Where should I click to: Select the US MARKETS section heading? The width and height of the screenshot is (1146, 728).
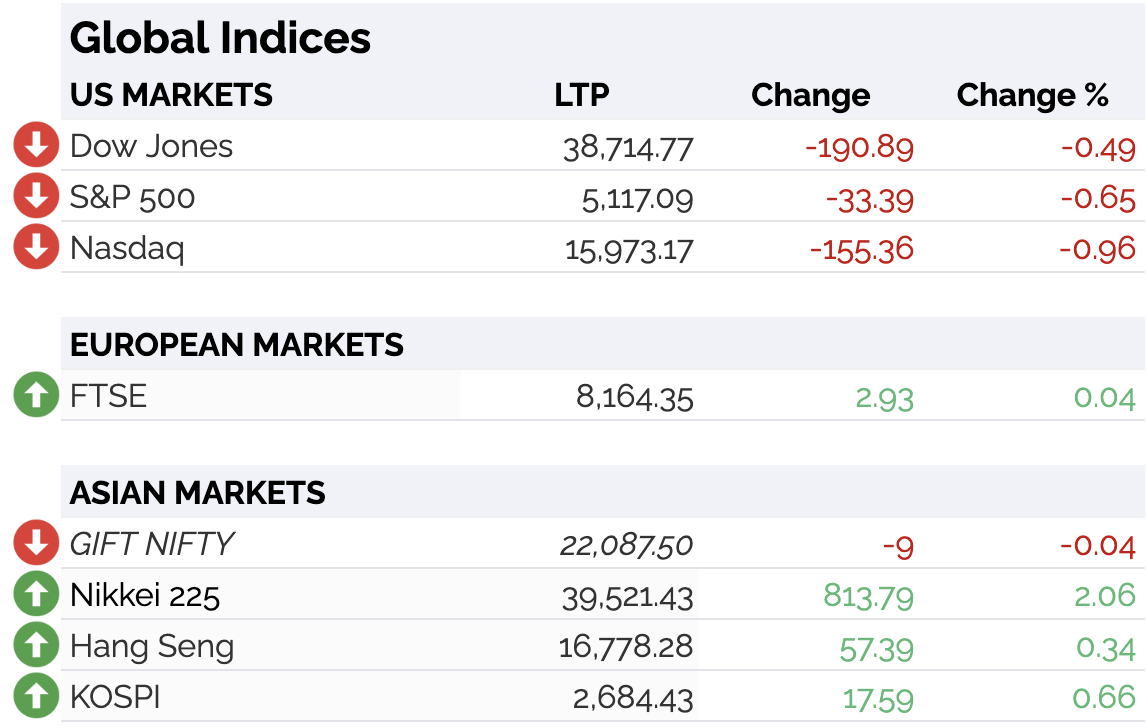[171, 95]
